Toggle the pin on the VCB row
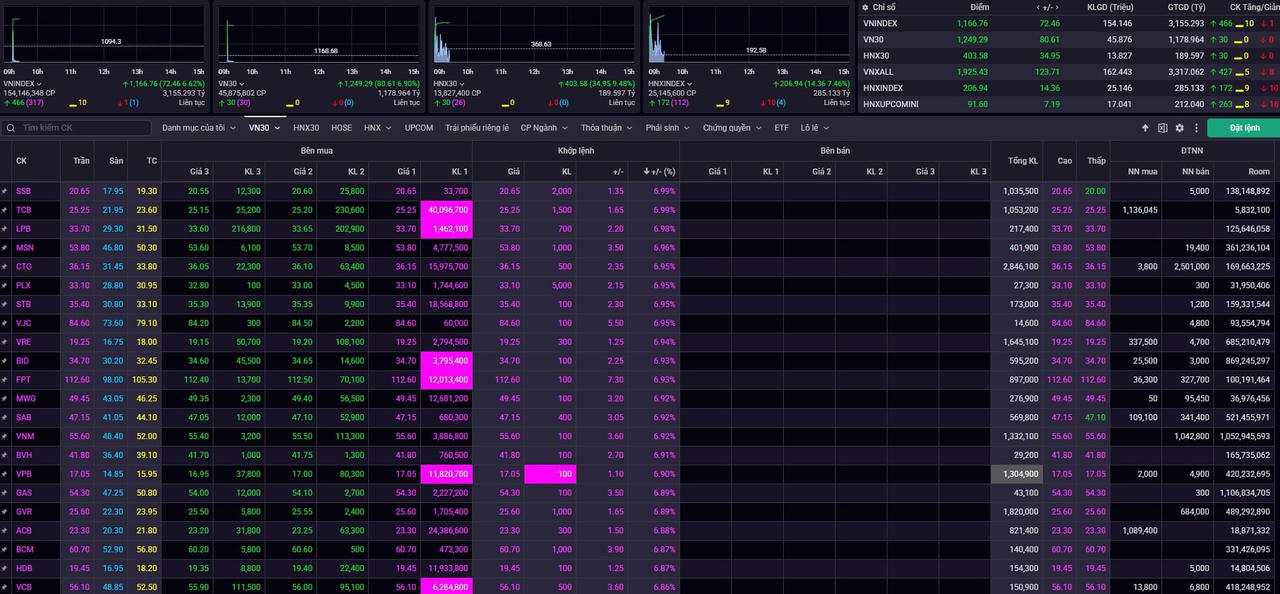The width and height of the screenshot is (1280, 594). tap(5, 587)
